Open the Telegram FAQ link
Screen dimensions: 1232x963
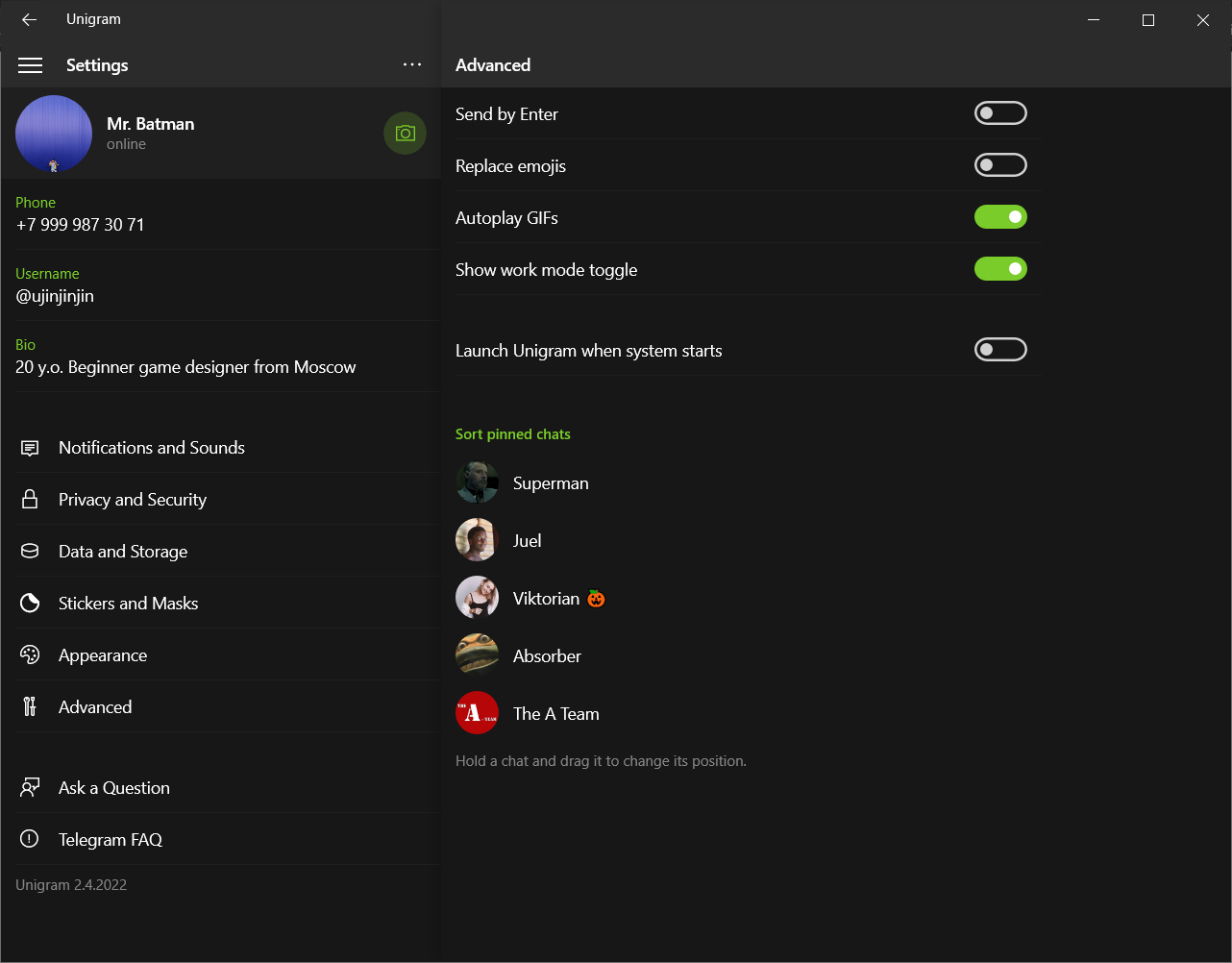click(x=220, y=840)
